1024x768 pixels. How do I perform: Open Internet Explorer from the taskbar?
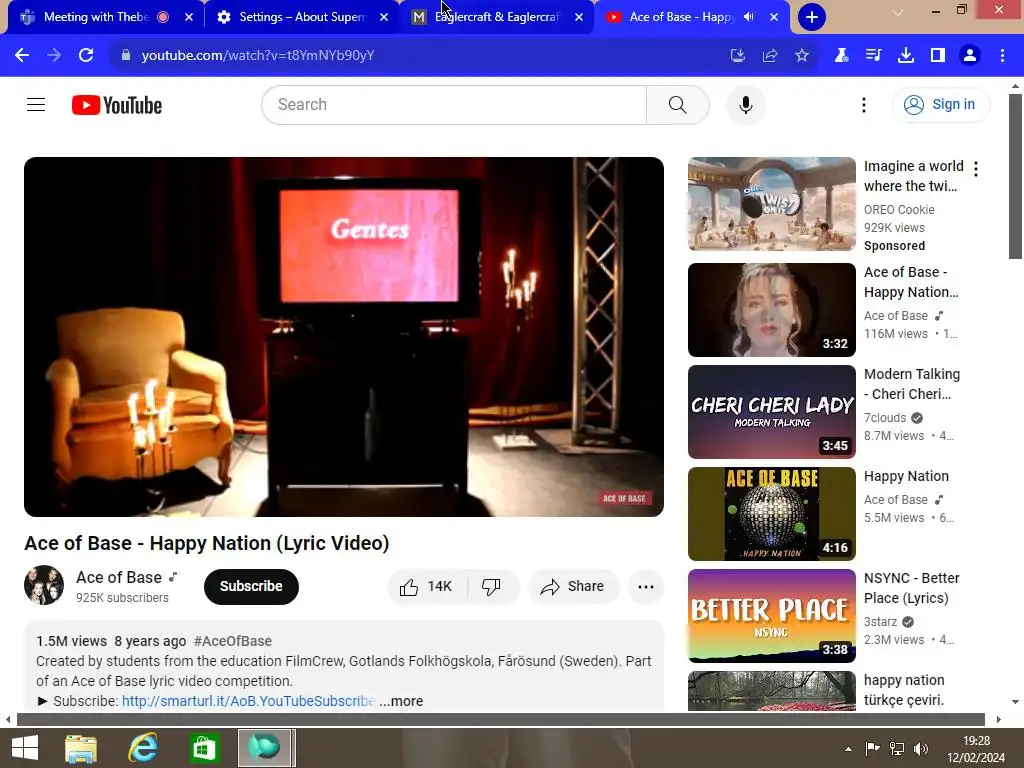point(142,748)
